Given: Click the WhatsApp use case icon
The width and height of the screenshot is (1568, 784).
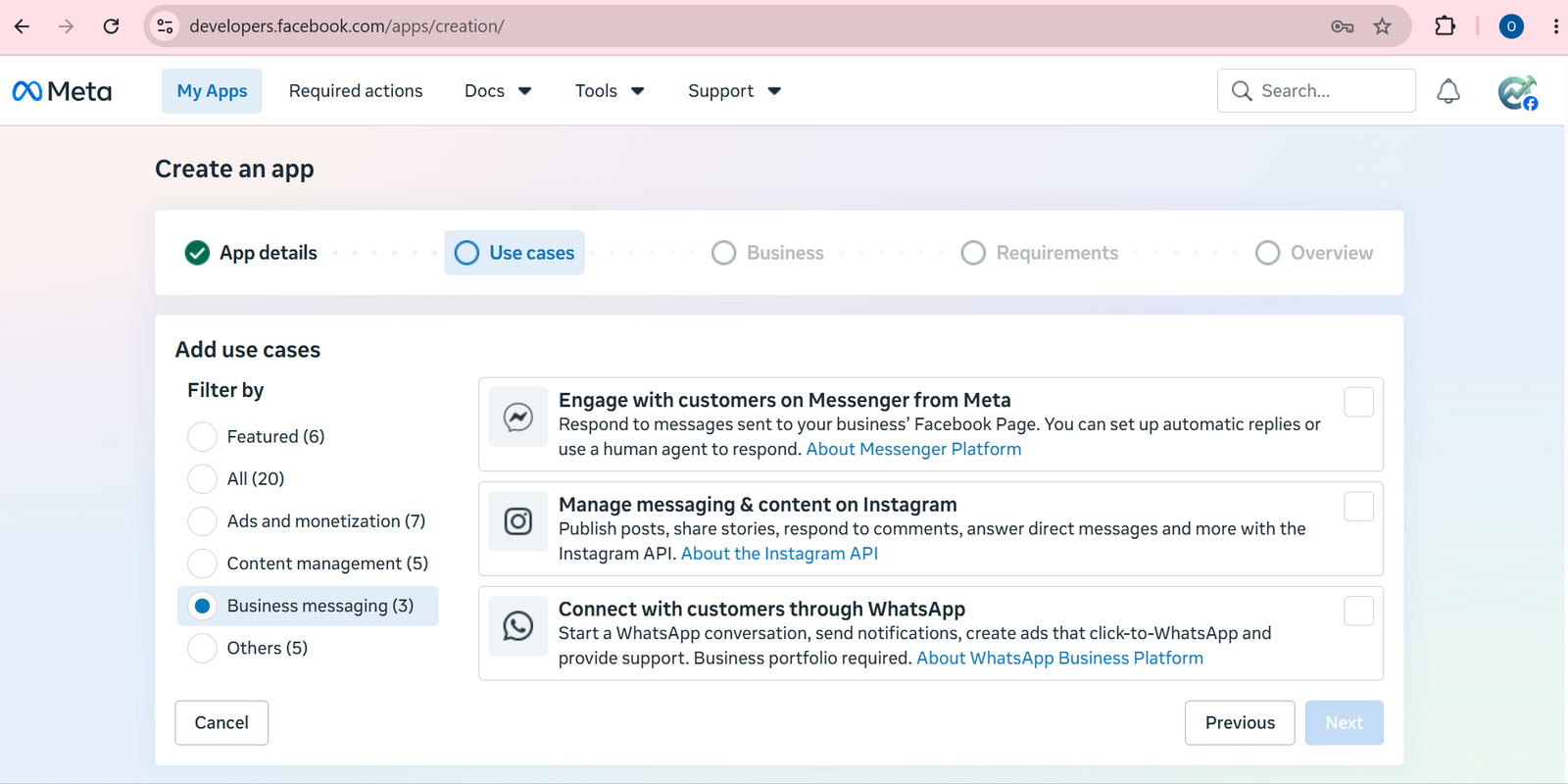Looking at the screenshot, I should pos(518,626).
